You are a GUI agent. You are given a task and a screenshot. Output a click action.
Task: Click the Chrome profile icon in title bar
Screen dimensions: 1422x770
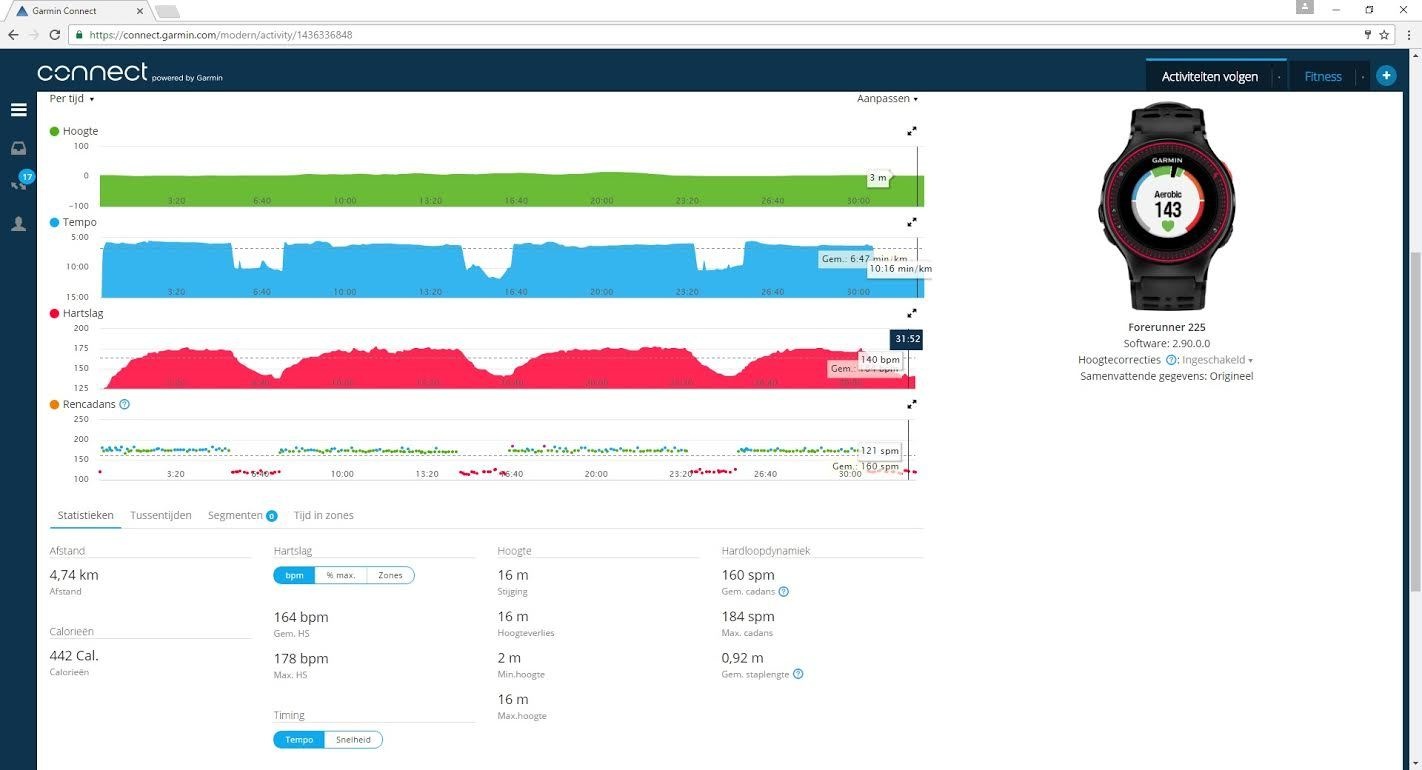pyautogui.click(x=1304, y=7)
